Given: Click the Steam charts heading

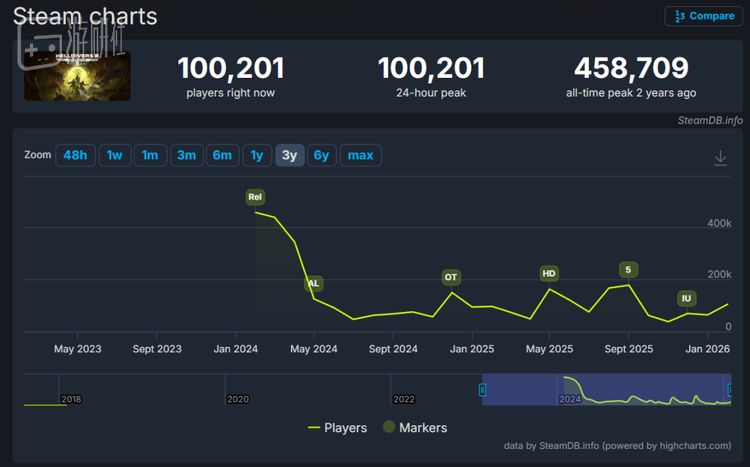Looking at the screenshot, I should pos(85,16).
